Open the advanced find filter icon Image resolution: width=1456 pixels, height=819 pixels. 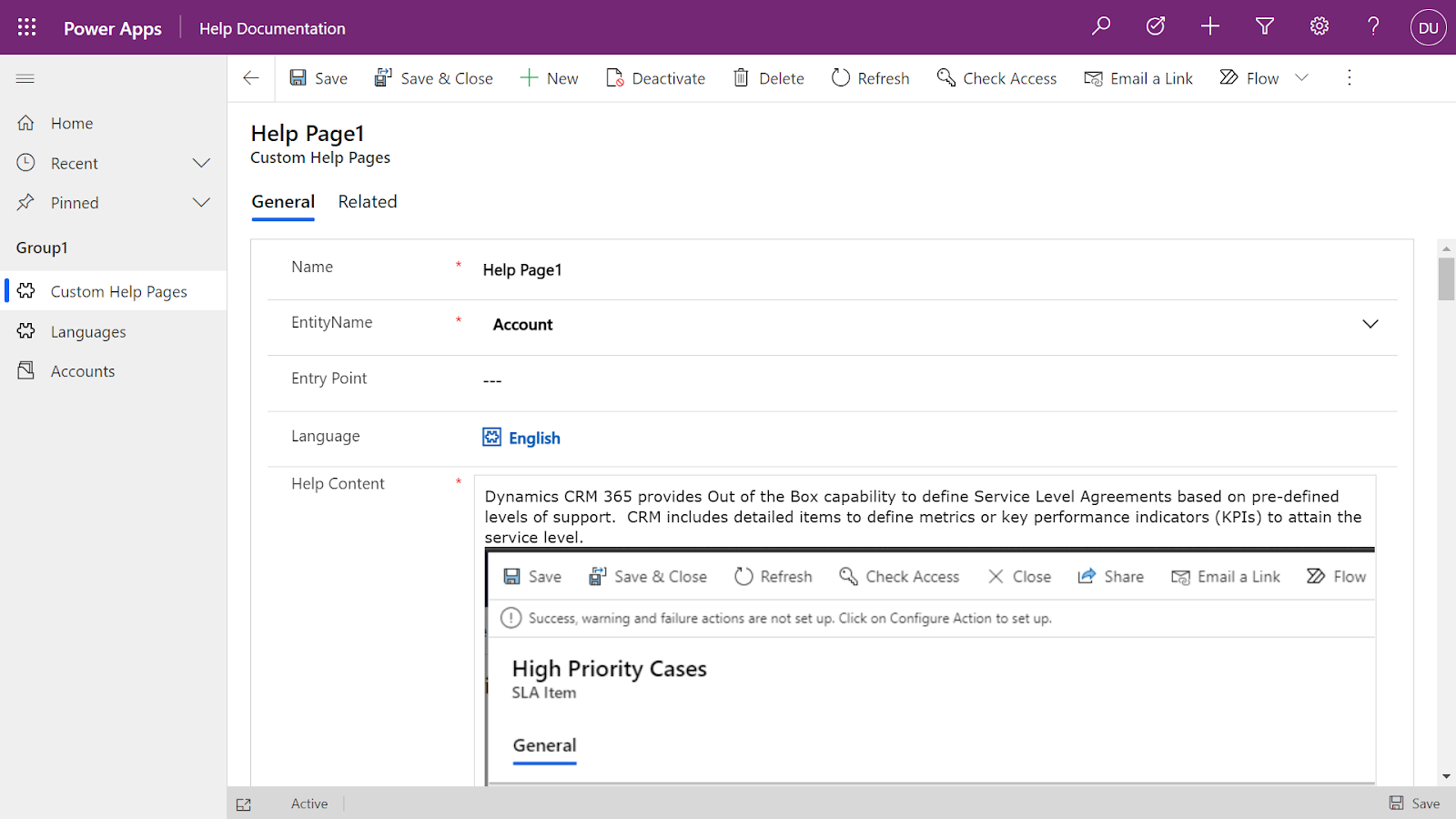click(x=1265, y=26)
